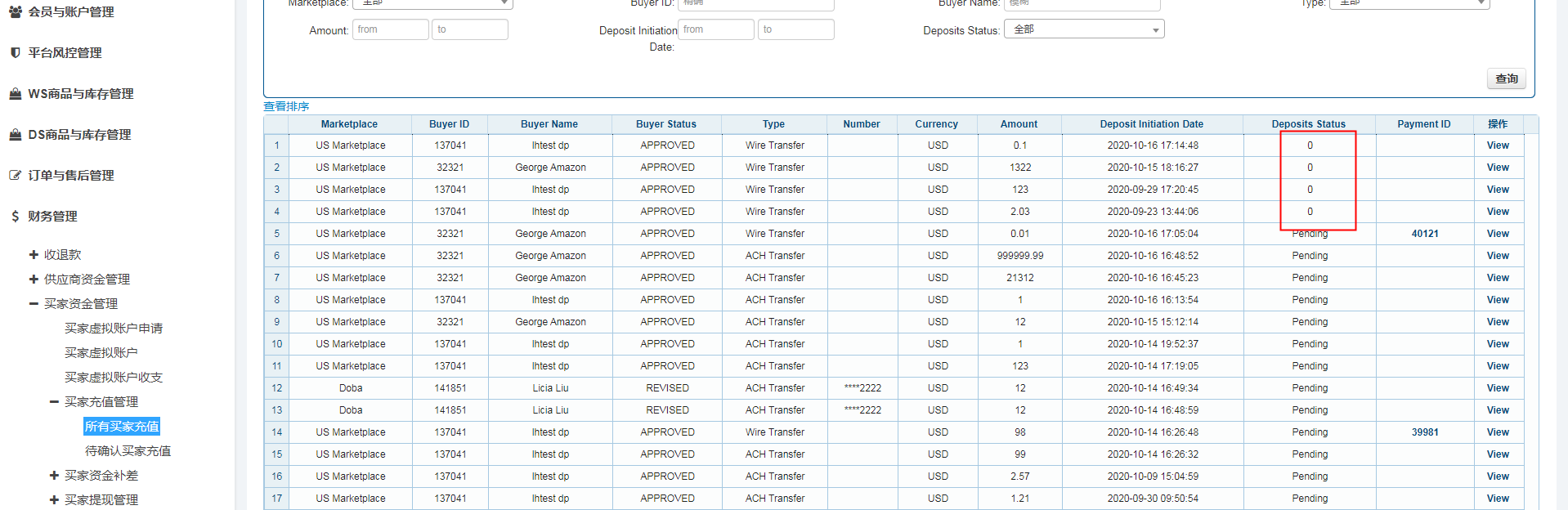Viewport: 1568px width, 510px height.
Task: Expand the 买家资金补差 node
Action: pos(54,476)
